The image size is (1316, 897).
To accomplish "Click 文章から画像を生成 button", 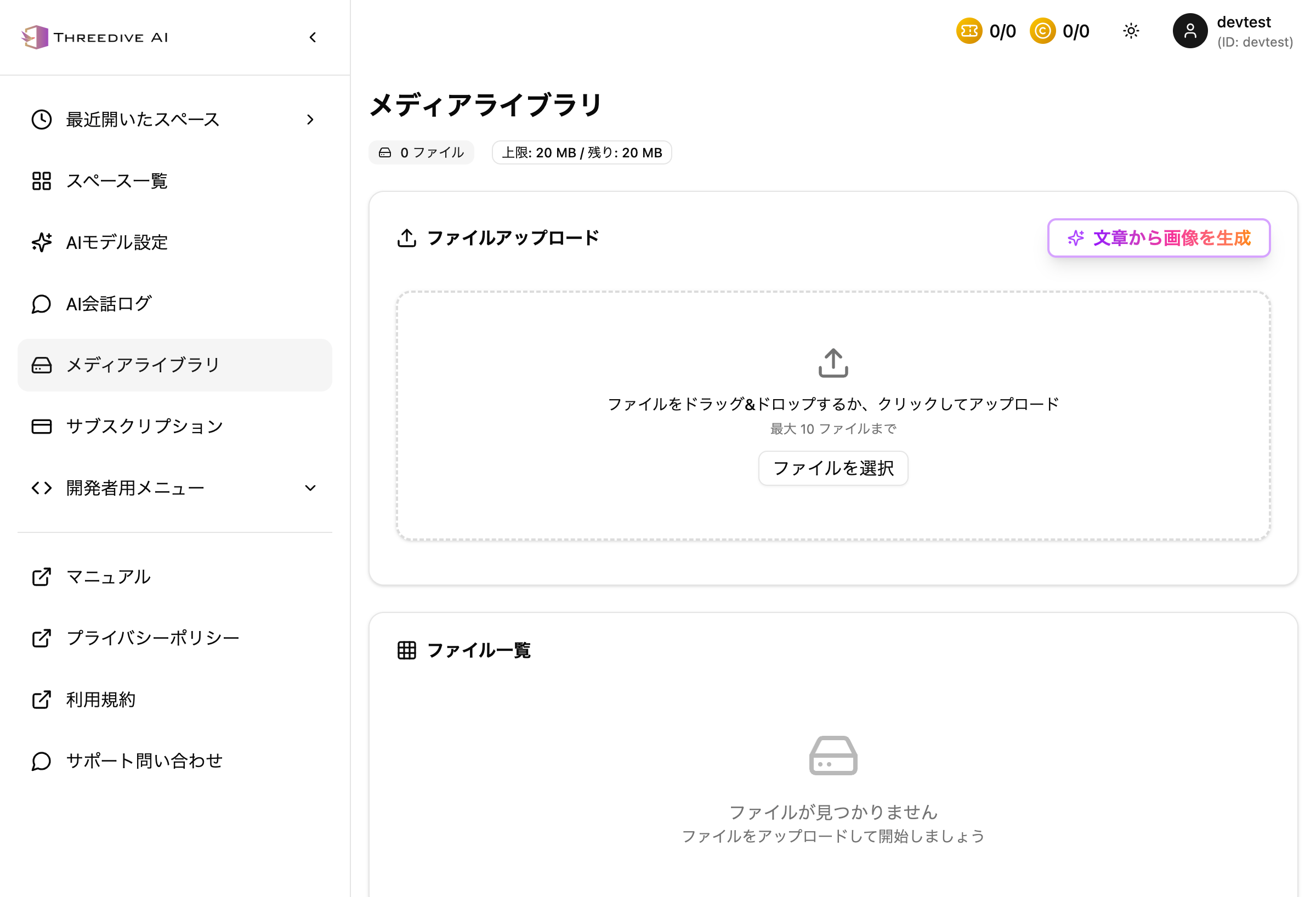I will (1159, 238).
